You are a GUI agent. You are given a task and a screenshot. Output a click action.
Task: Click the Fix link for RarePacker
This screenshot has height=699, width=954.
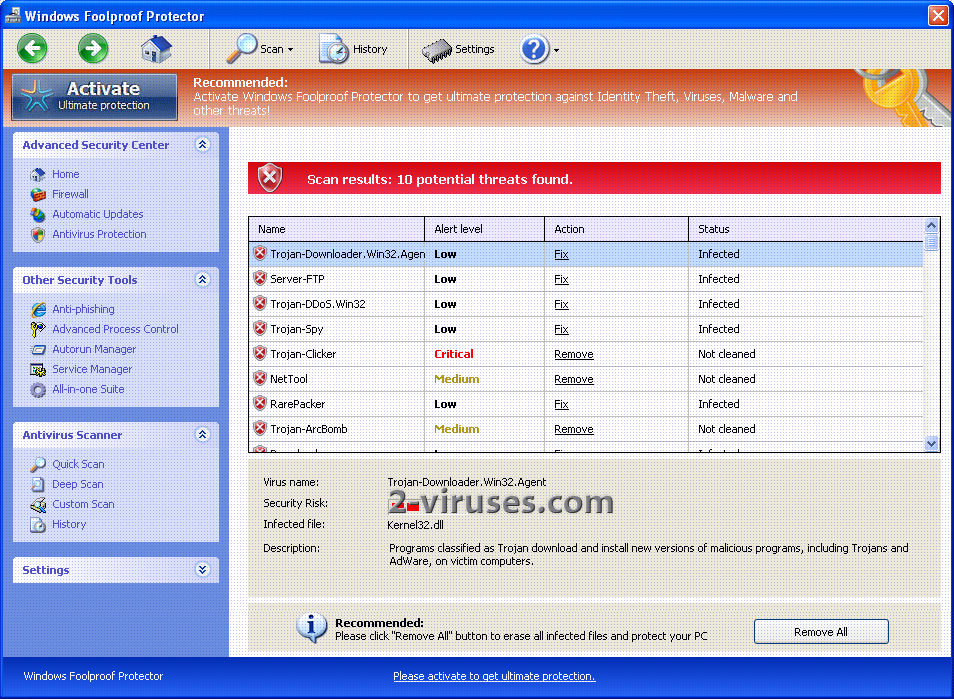click(561, 404)
